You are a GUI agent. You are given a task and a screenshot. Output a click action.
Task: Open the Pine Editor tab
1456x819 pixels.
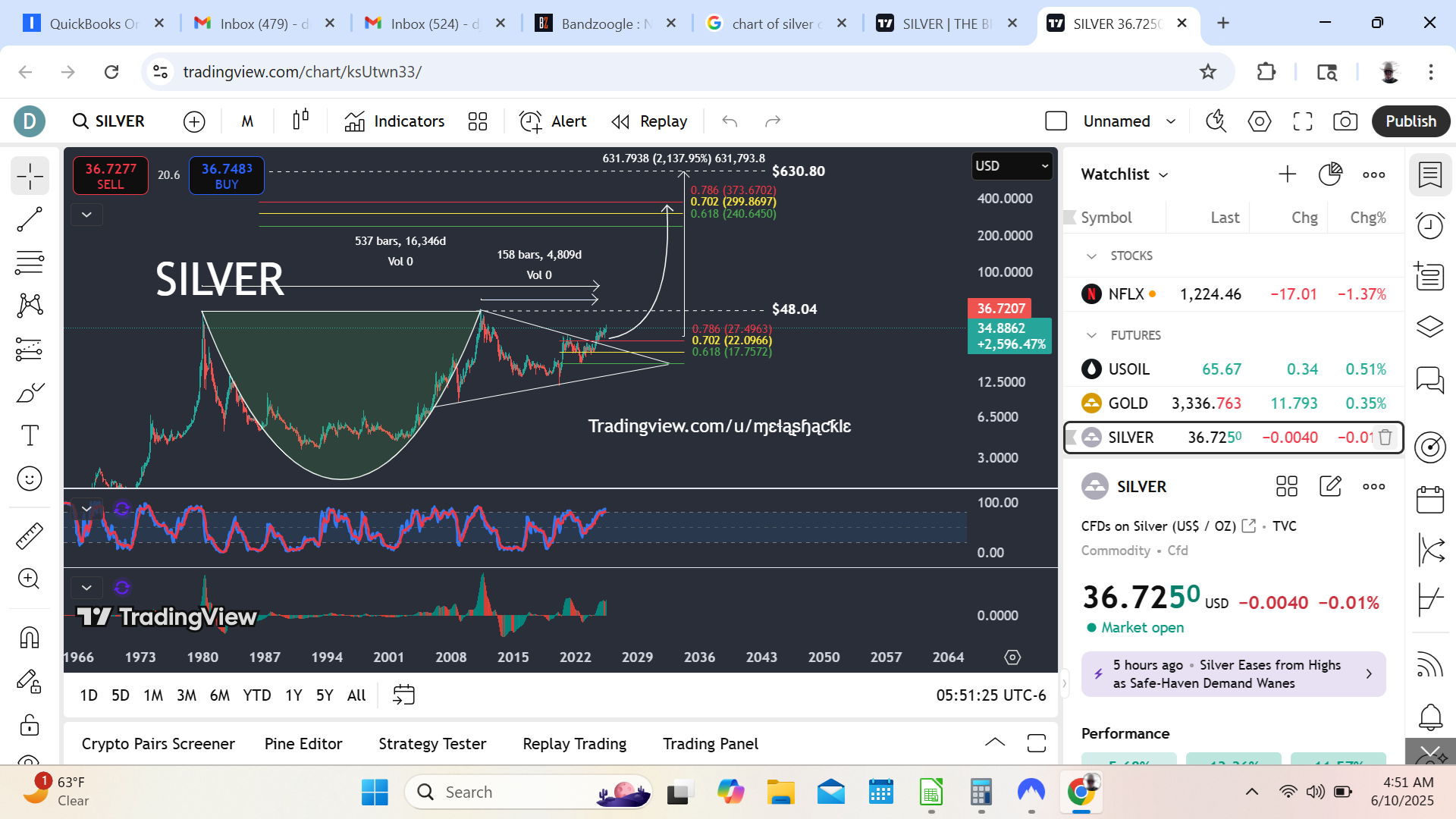tap(303, 744)
